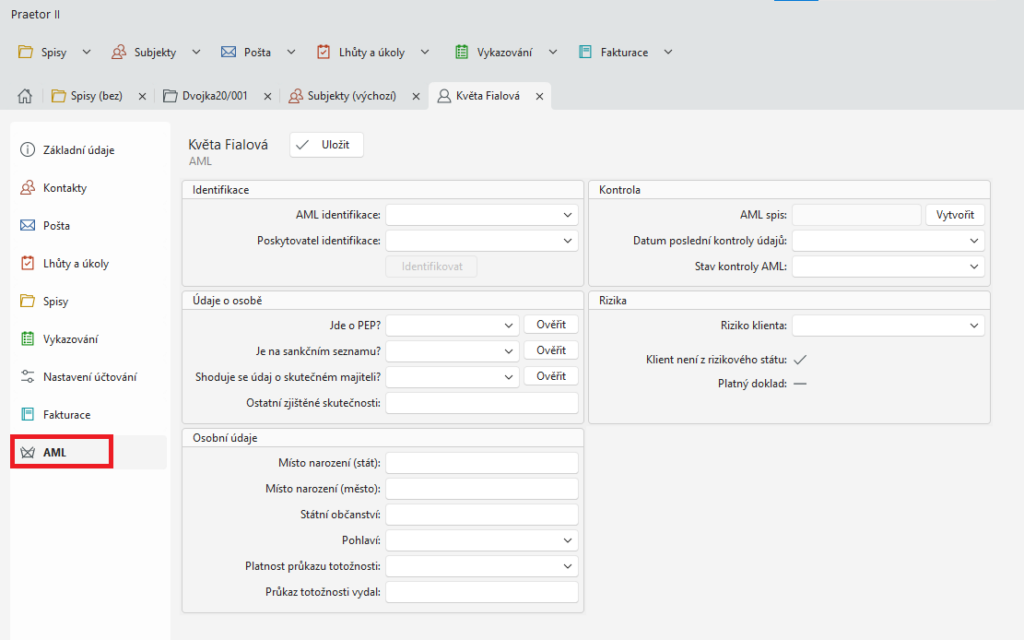The width and height of the screenshot is (1024, 640).
Task: Open Fakturace in left sidebar
Action: click(x=66, y=414)
